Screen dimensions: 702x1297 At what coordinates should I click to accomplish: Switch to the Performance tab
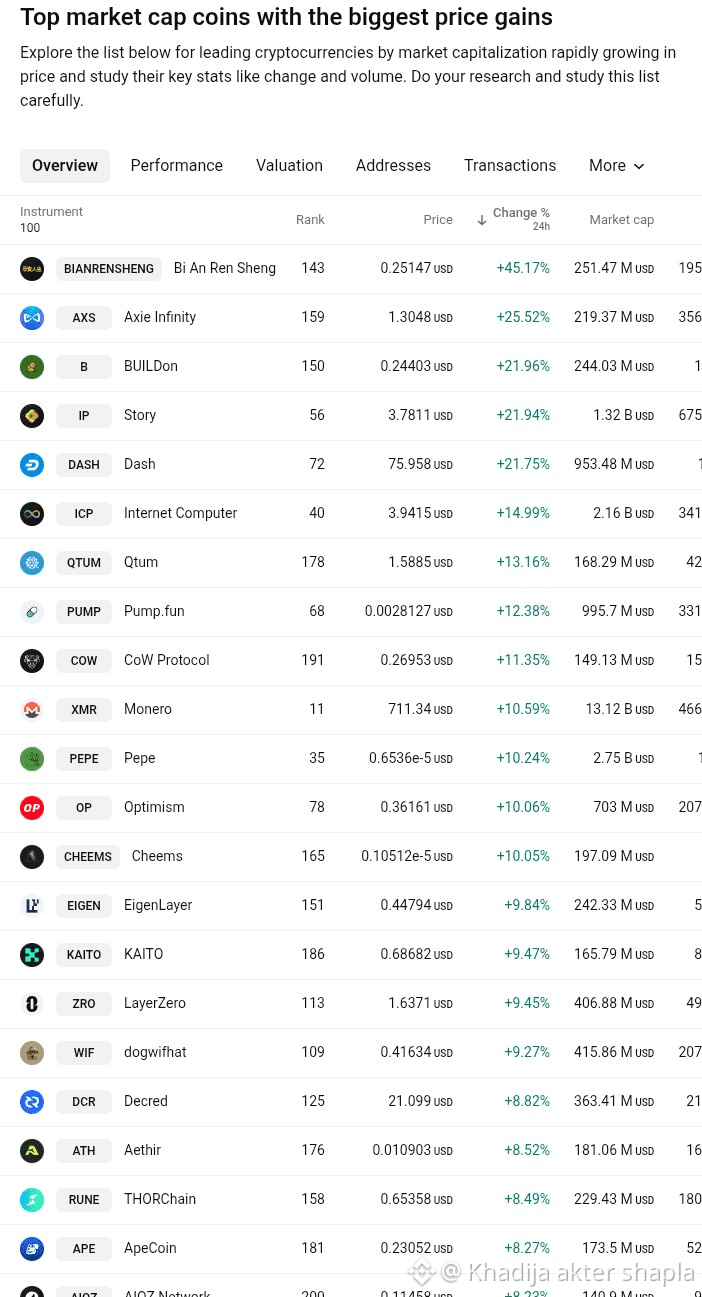[x=177, y=166]
